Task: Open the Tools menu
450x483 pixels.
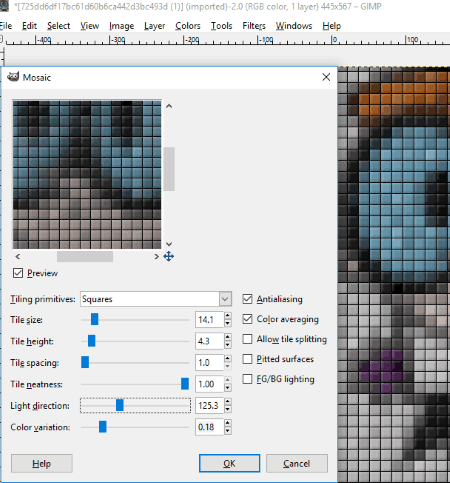Action: click(221, 26)
